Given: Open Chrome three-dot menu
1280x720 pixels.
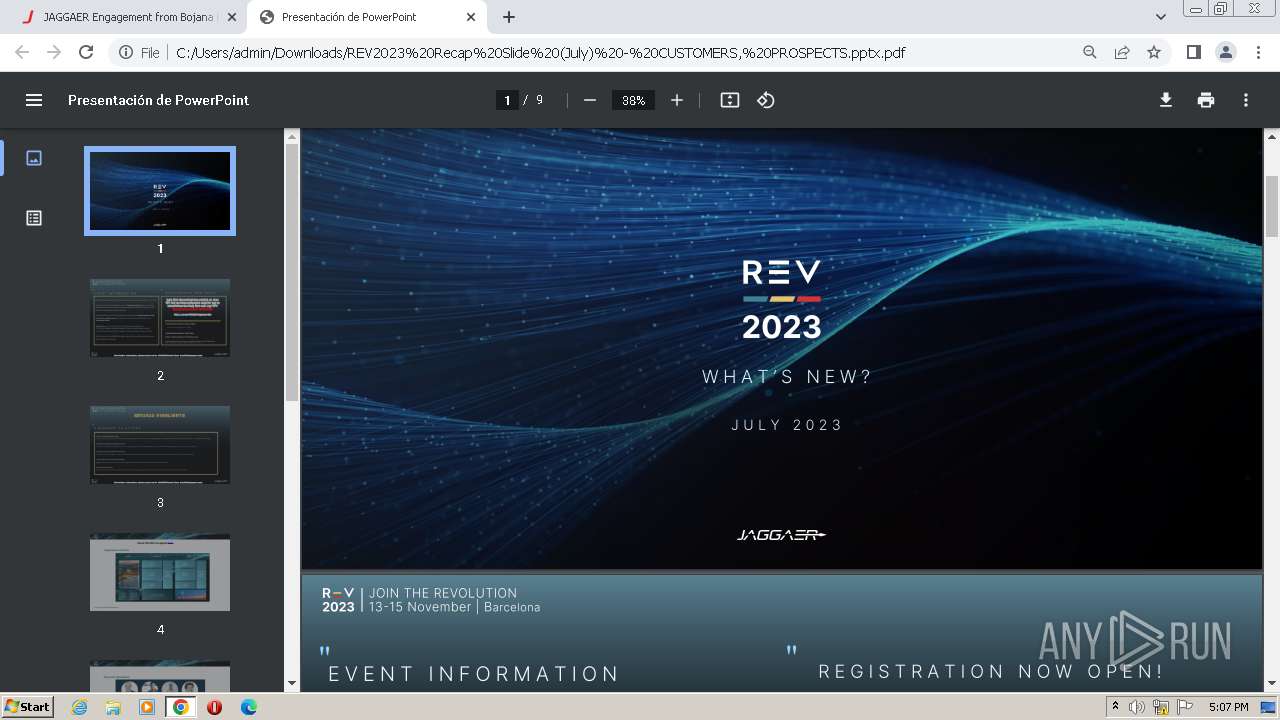Looking at the screenshot, I should click(x=1258, y=52).
